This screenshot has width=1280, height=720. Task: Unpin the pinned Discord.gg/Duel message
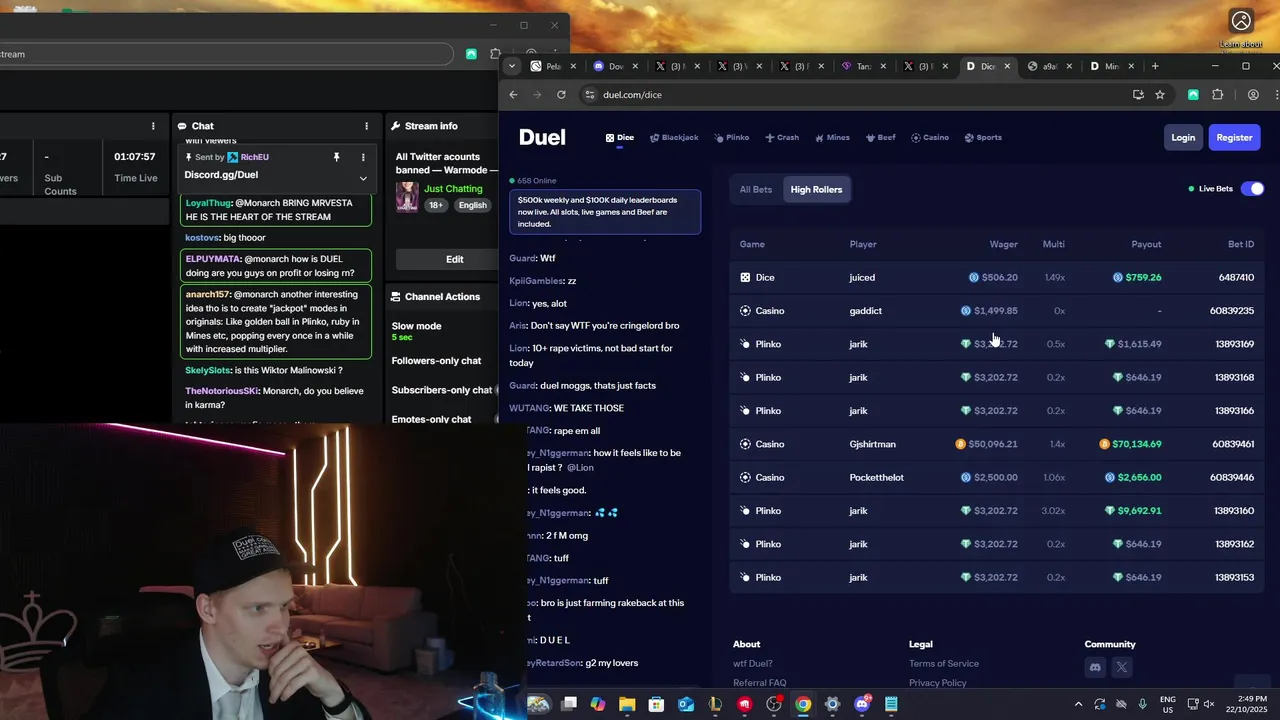pos(337,157)
